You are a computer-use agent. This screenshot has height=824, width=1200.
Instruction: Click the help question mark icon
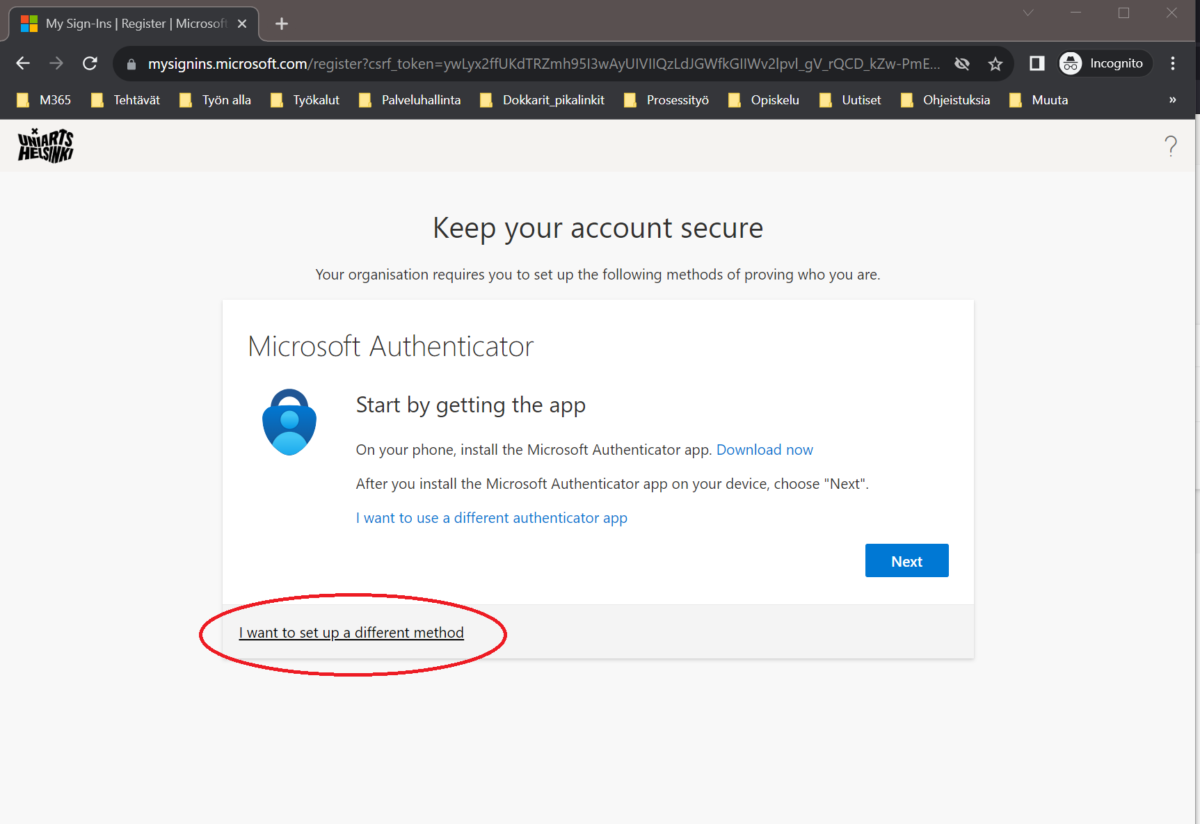coord(1170,146)
